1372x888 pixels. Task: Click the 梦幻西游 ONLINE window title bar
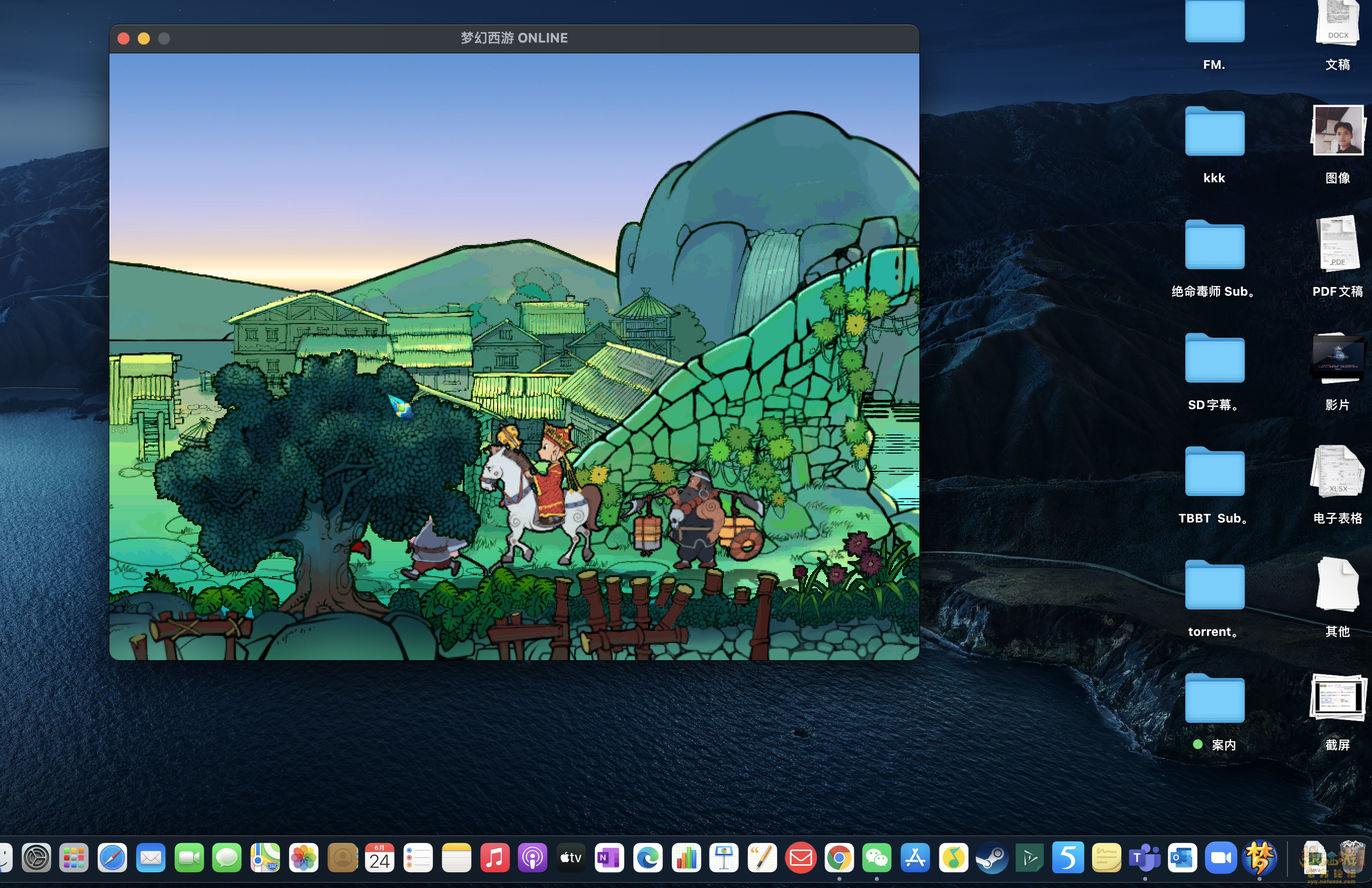tap(514, 38)
